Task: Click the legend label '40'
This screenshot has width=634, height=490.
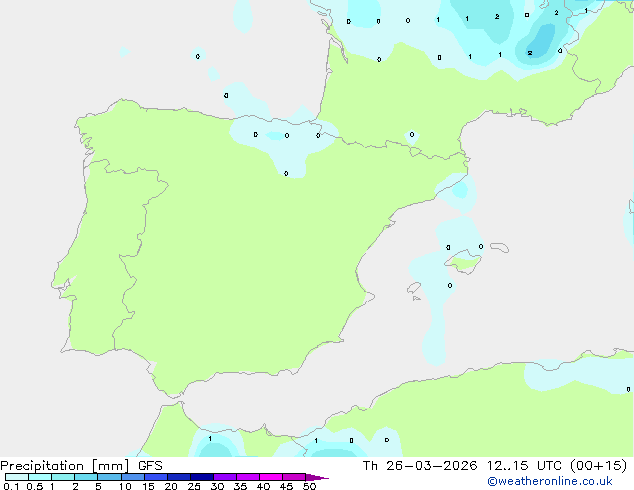Action: pyautogui.click(x=263, y=486)
